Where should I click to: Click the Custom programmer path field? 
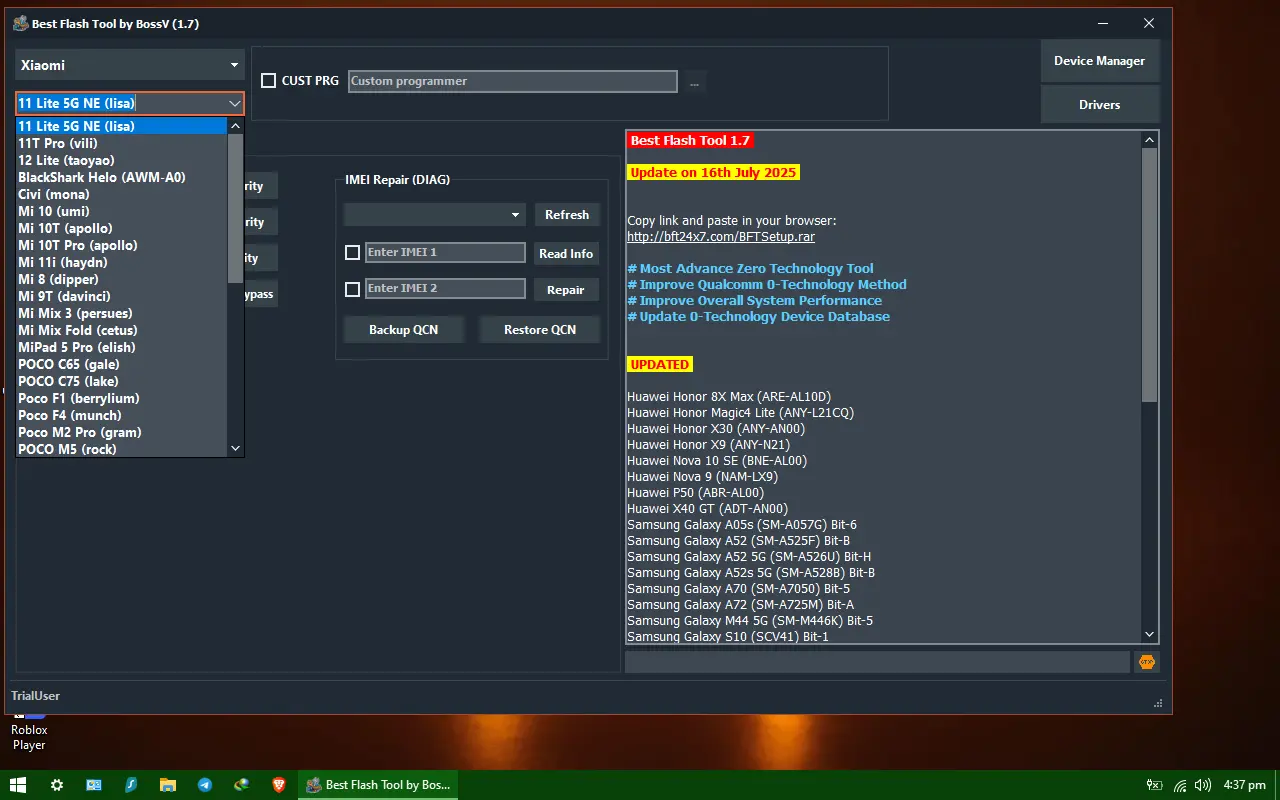click(513, 81)
